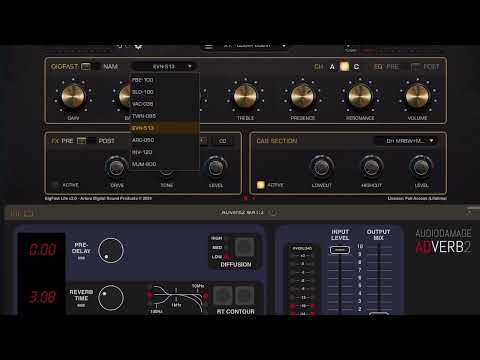The width and height of the screenshot is (480, 360).
Task: Click the GAIN knob
Action: click(x=73, y=96)
